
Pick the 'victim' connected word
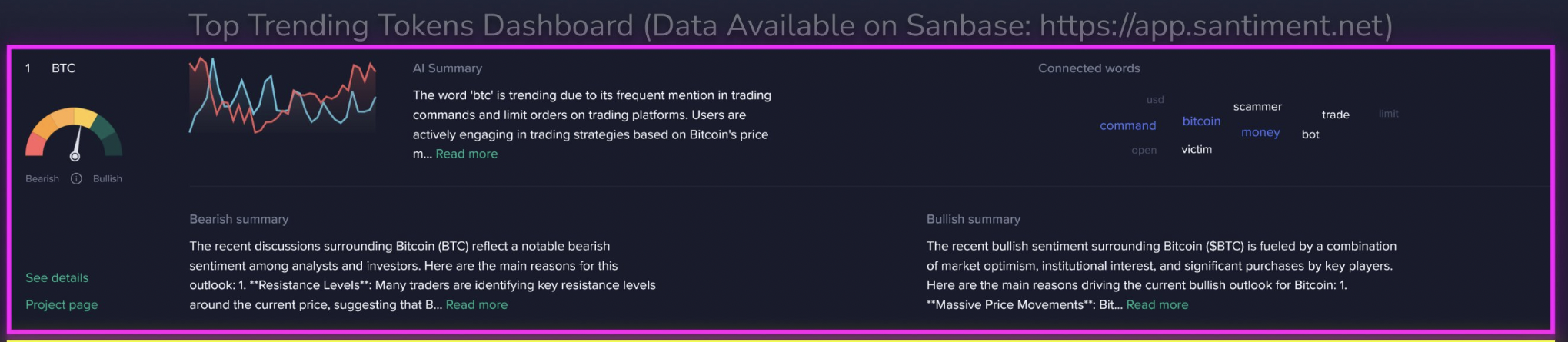[1197, 149]
